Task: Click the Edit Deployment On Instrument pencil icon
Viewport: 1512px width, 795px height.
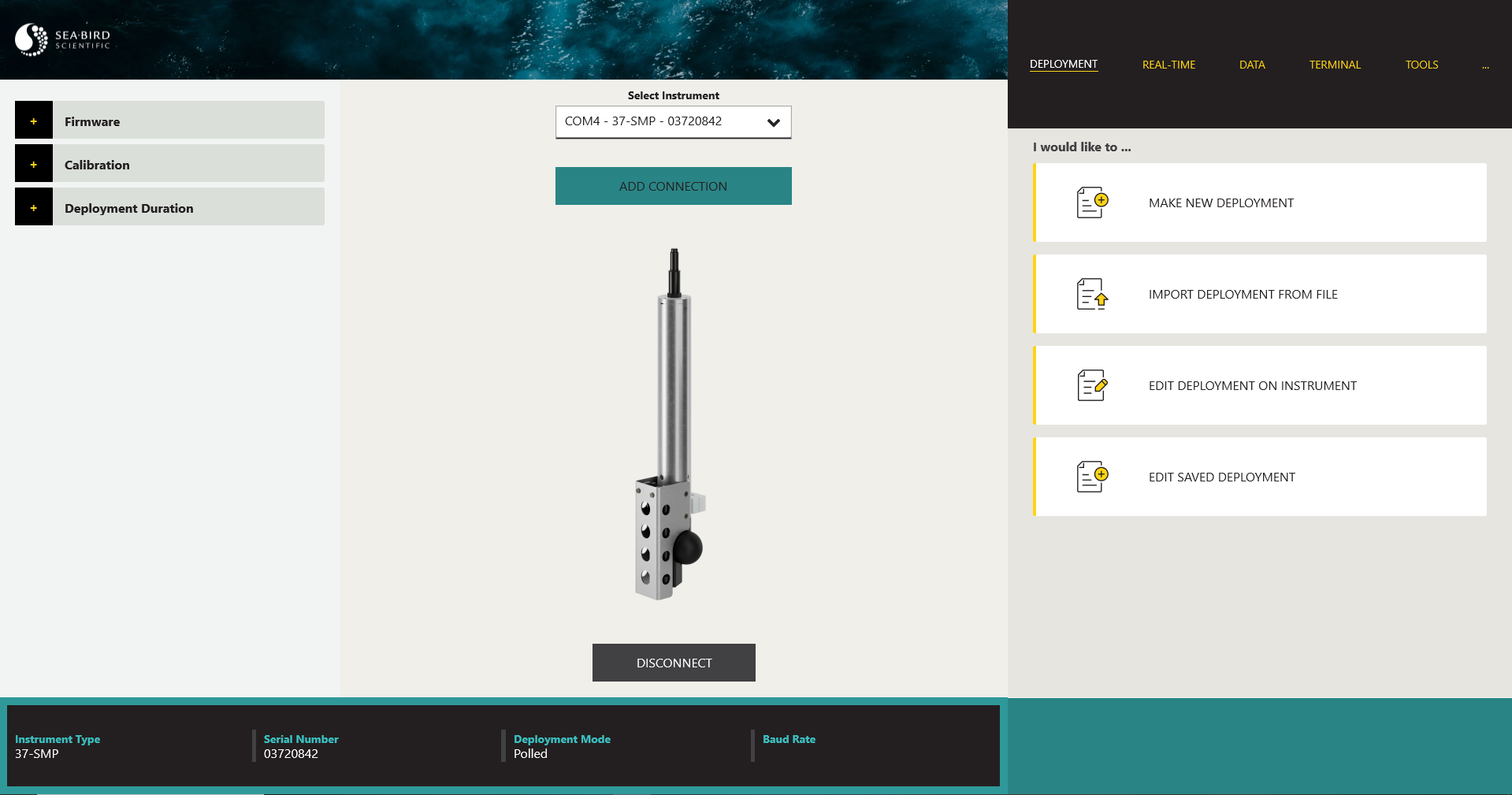Action: [x=1092, y=385]
